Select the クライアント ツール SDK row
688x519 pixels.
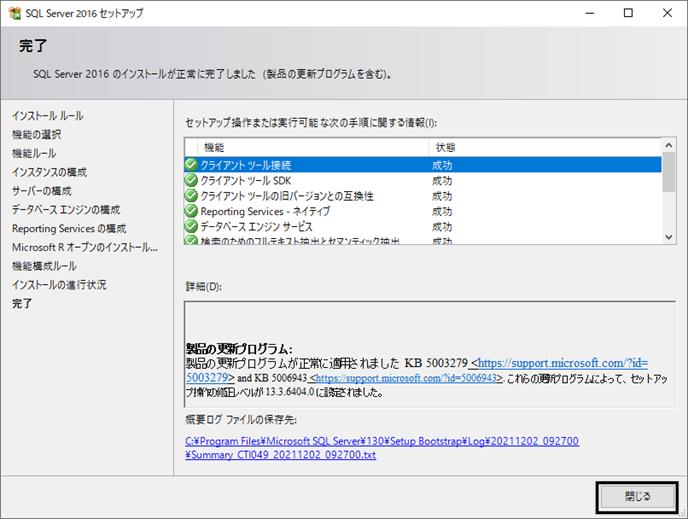click(423, 180)
